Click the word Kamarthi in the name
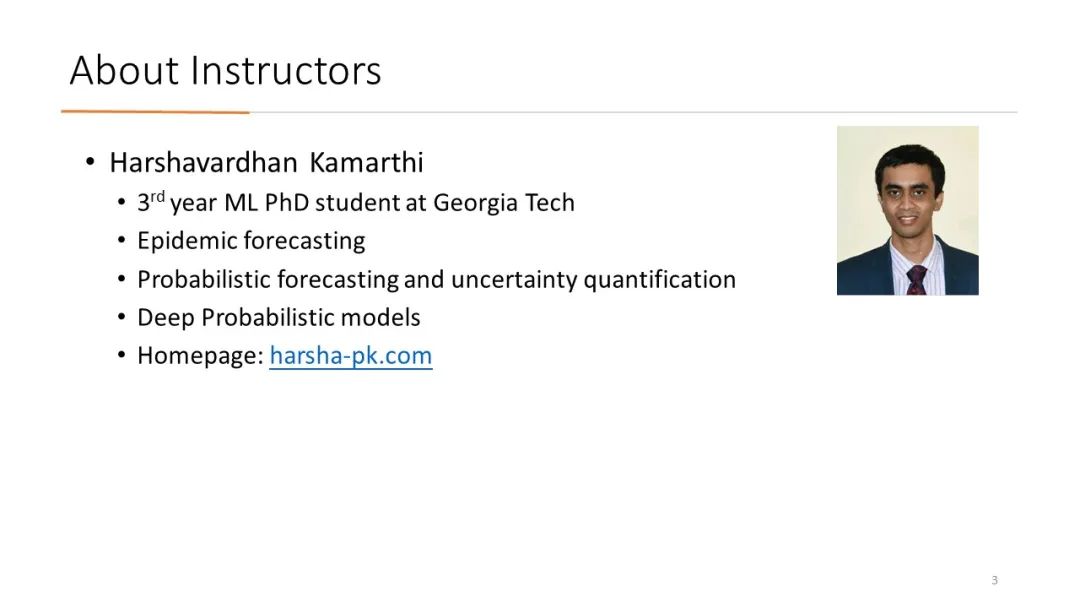The height and width of the screenshot is (608, 1080). pos(366,163)
